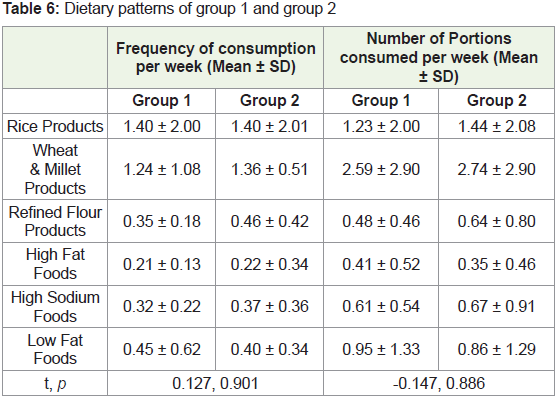Screen dimensions: 557x398
Task: Click the High Sodium Foods row label
Action: coord(55,306)
